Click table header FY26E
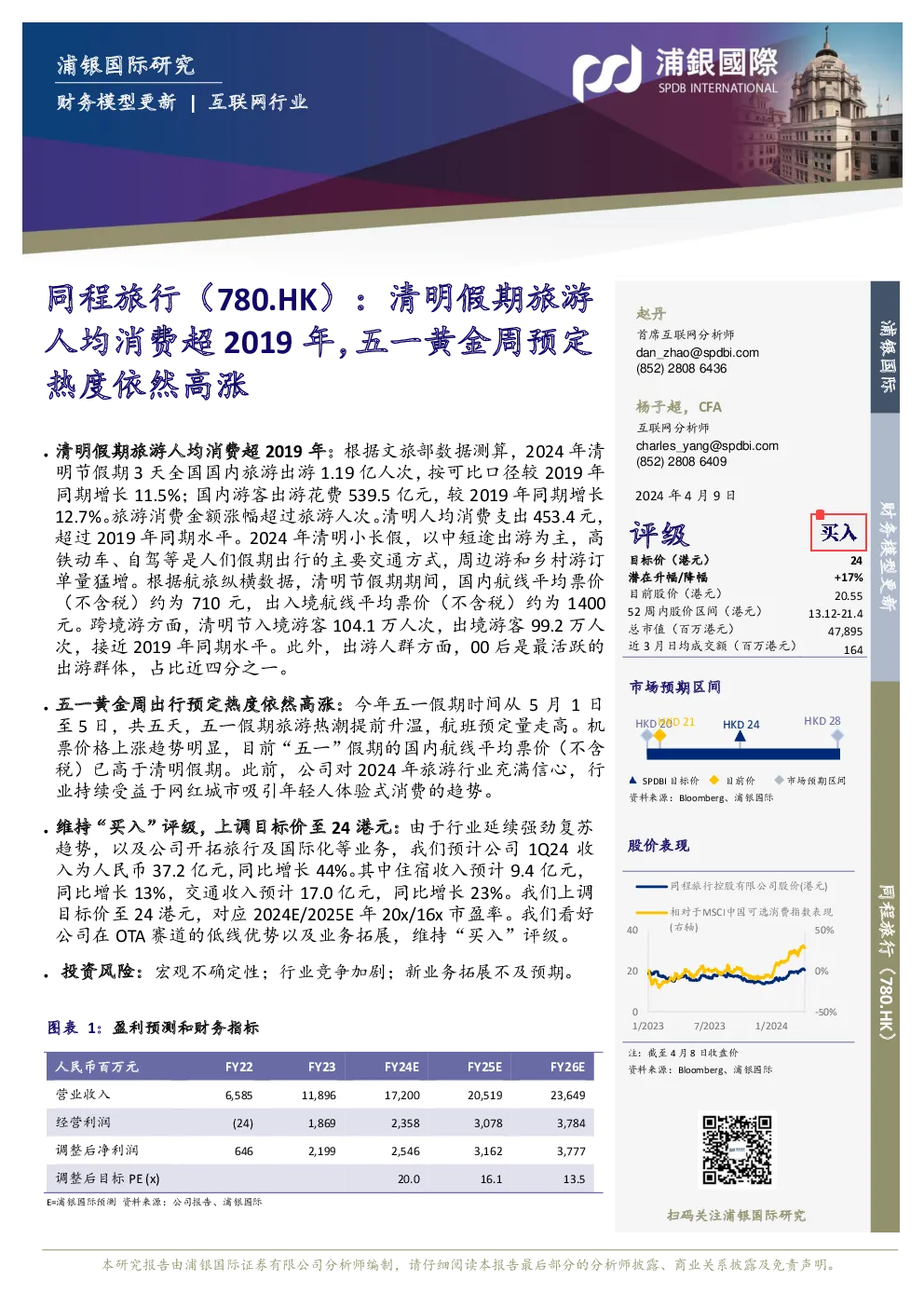This screenshot has height=1307, width=924. 567,1067
